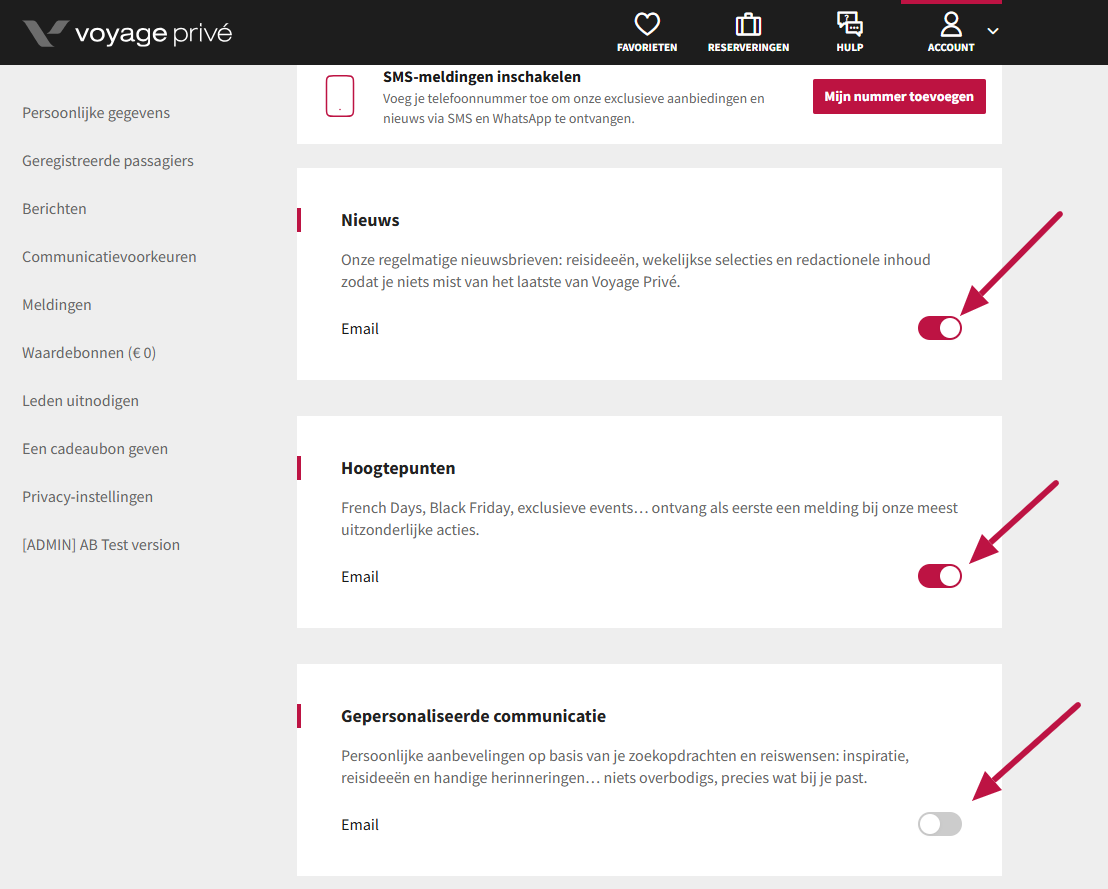Open [ADMIN] AB Test version
Screen dimensions: 1108x889
pyautogui.click(x=101, y=545)
